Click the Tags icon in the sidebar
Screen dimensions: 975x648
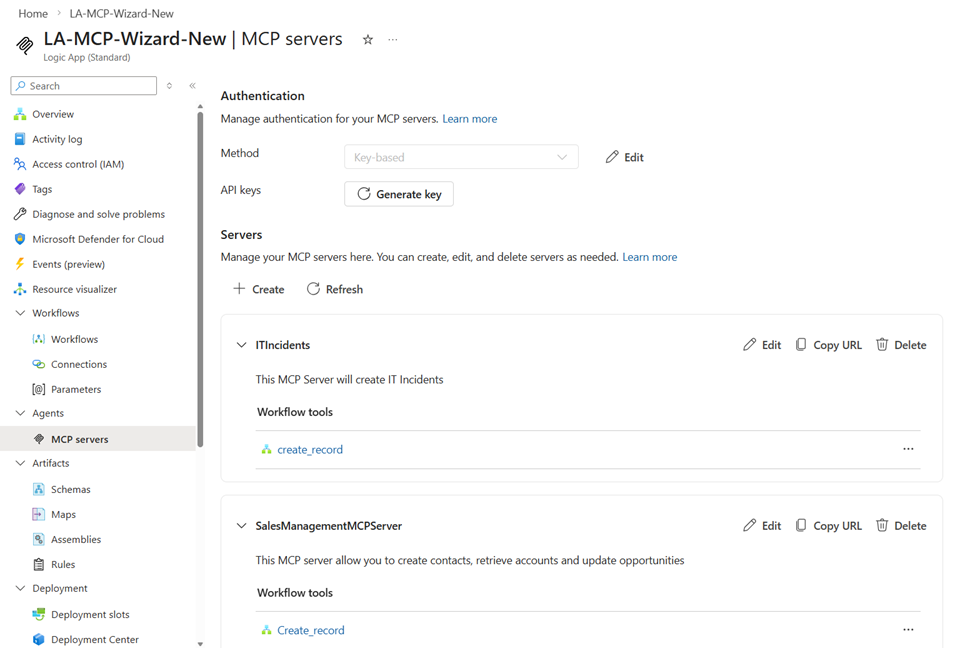pyautogui.click(x=20, y=189)
